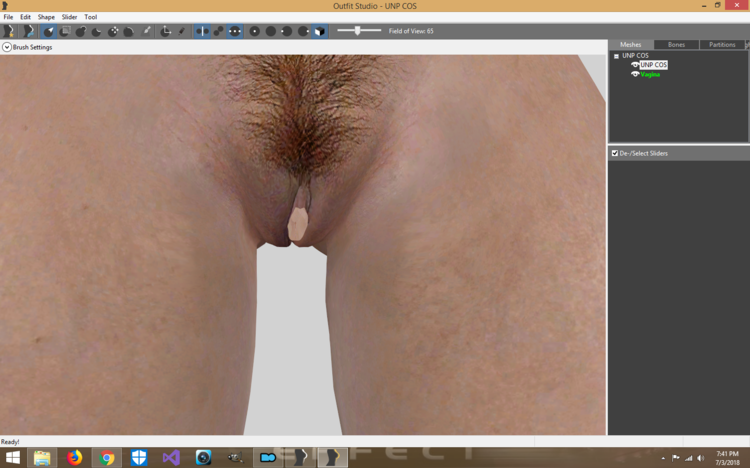
Task: Click the first circle-with-dot view icon
Action: (254, 32)
